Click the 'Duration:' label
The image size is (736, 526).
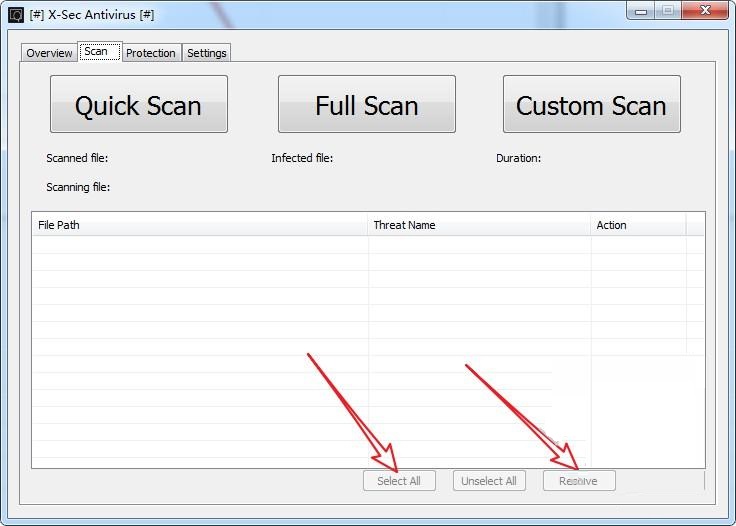click(518, 158)
